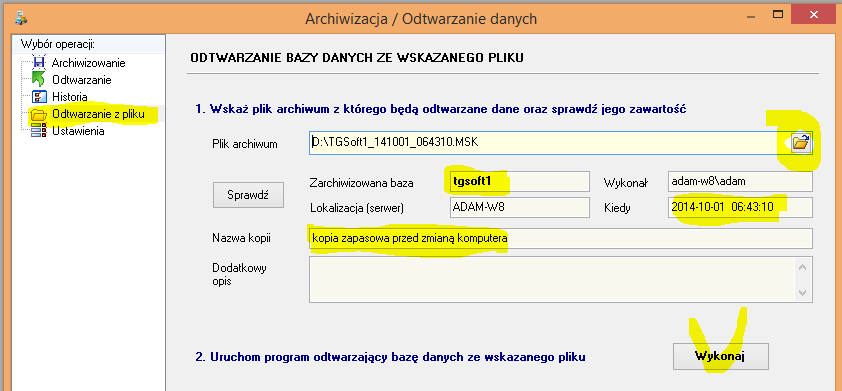Click the Lokalizacja (serwer) label
Screen dimensions: 842x391
357,208
